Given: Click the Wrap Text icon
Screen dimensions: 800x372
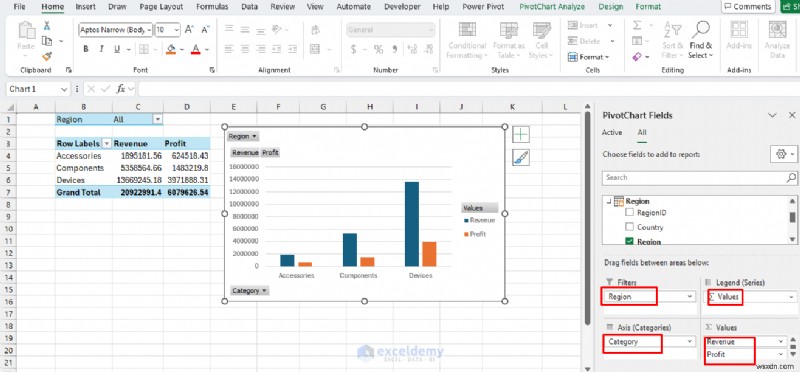Looking at the screenshot, I should point(315,30).
